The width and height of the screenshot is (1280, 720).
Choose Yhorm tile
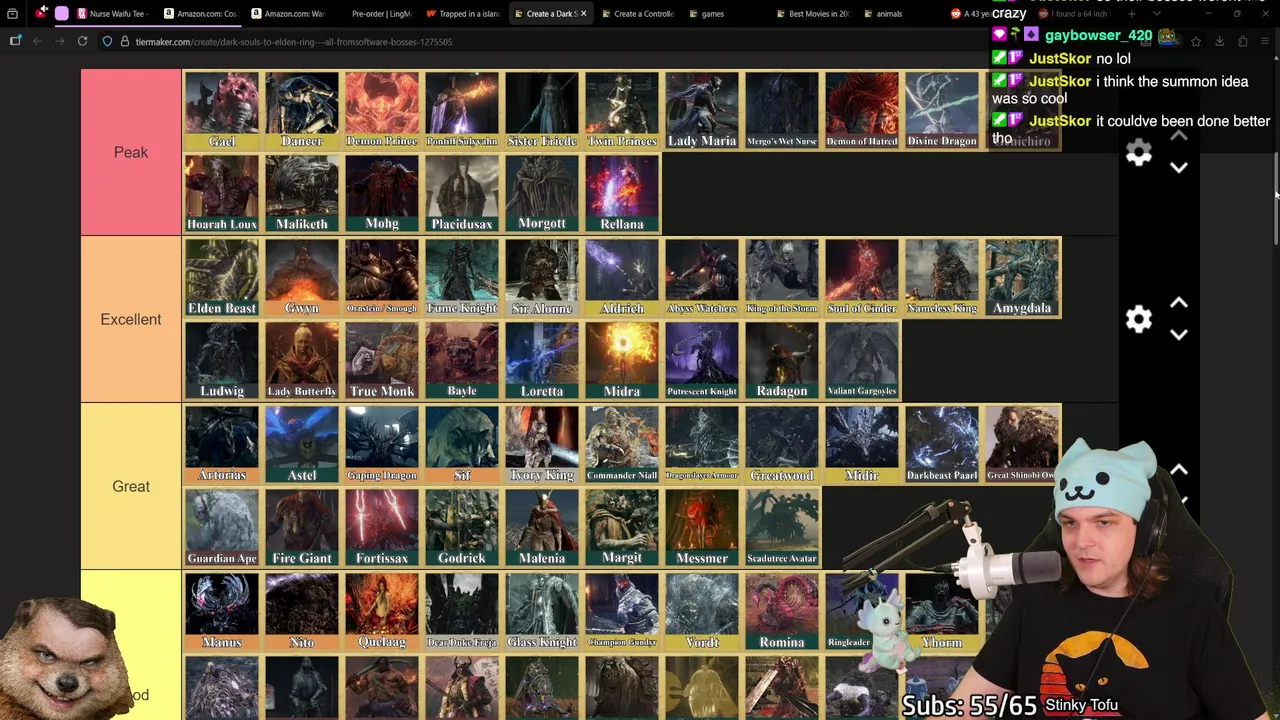pyautogui.click(x=942, y=611)
